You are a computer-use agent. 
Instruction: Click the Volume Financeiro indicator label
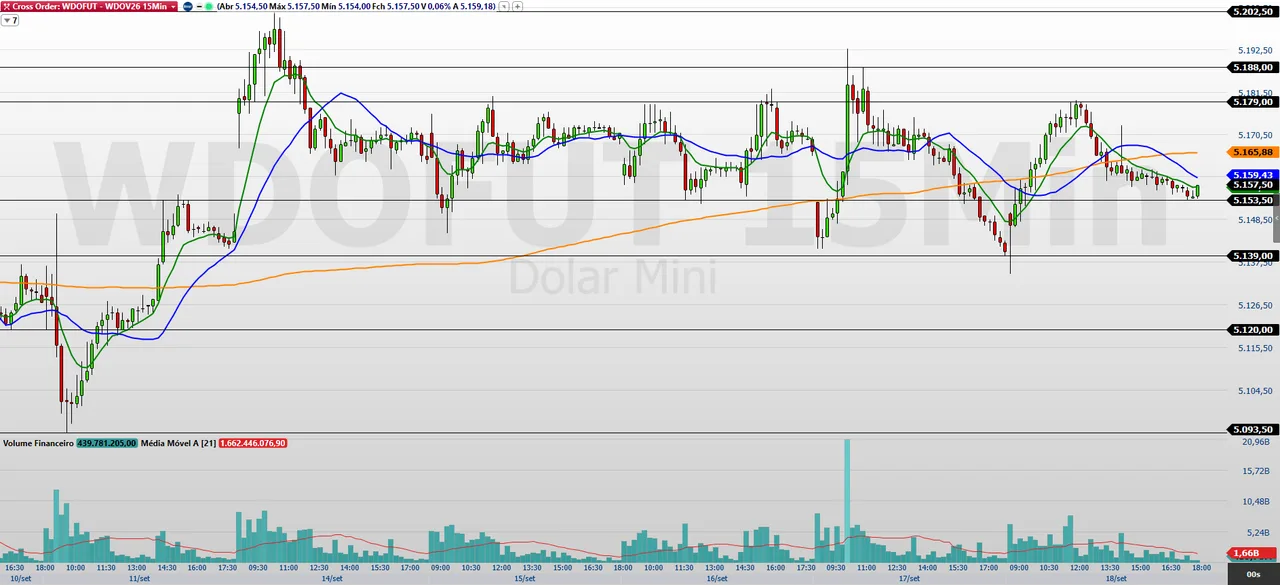pos(38,442)
